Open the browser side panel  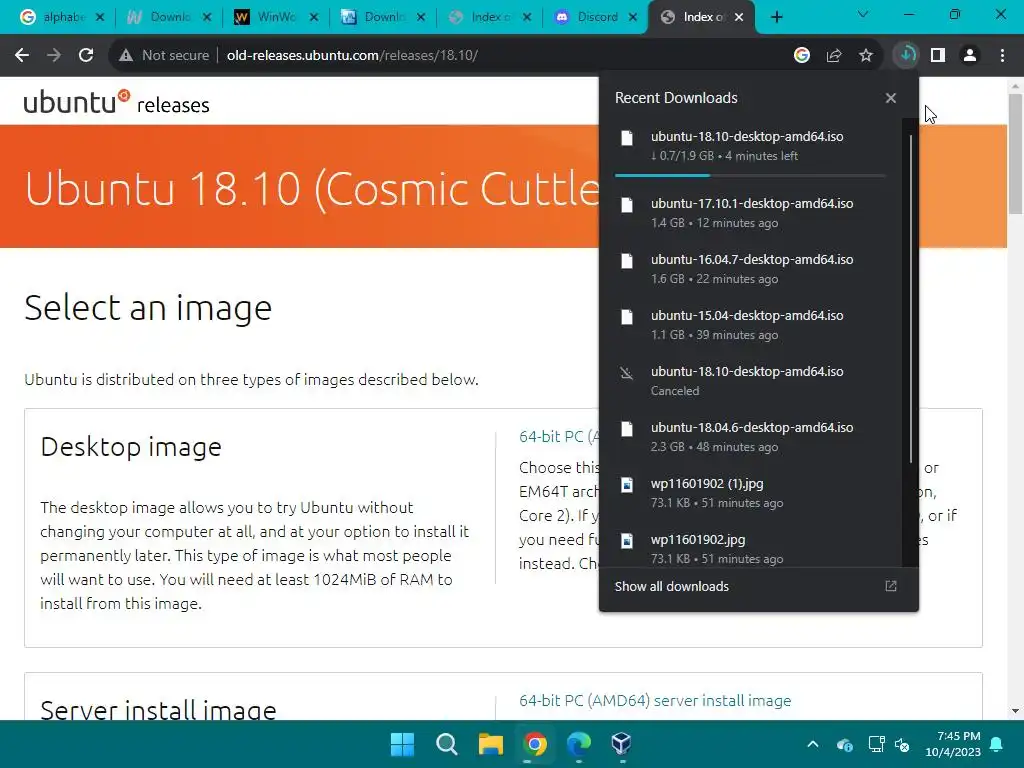coord(938,56)
